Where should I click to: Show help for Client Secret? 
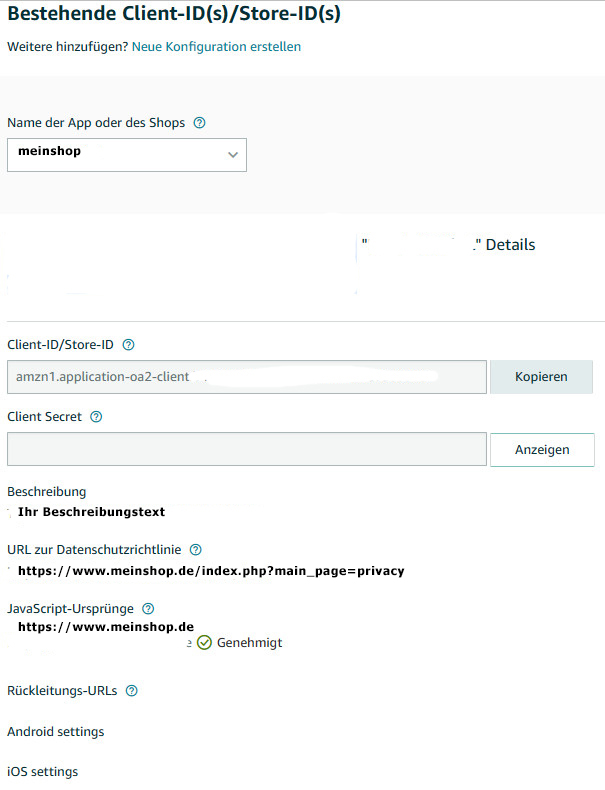click(x=96, y=417)
